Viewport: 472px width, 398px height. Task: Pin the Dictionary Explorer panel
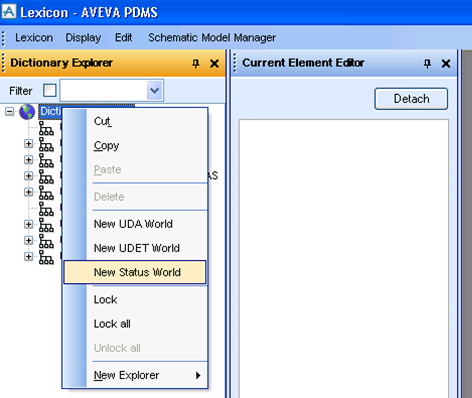(196, 63)
